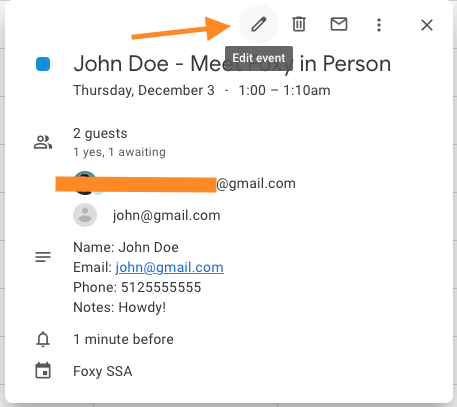Click the date Thursday, December 3
457x407 pixels.
pos(144,90)
